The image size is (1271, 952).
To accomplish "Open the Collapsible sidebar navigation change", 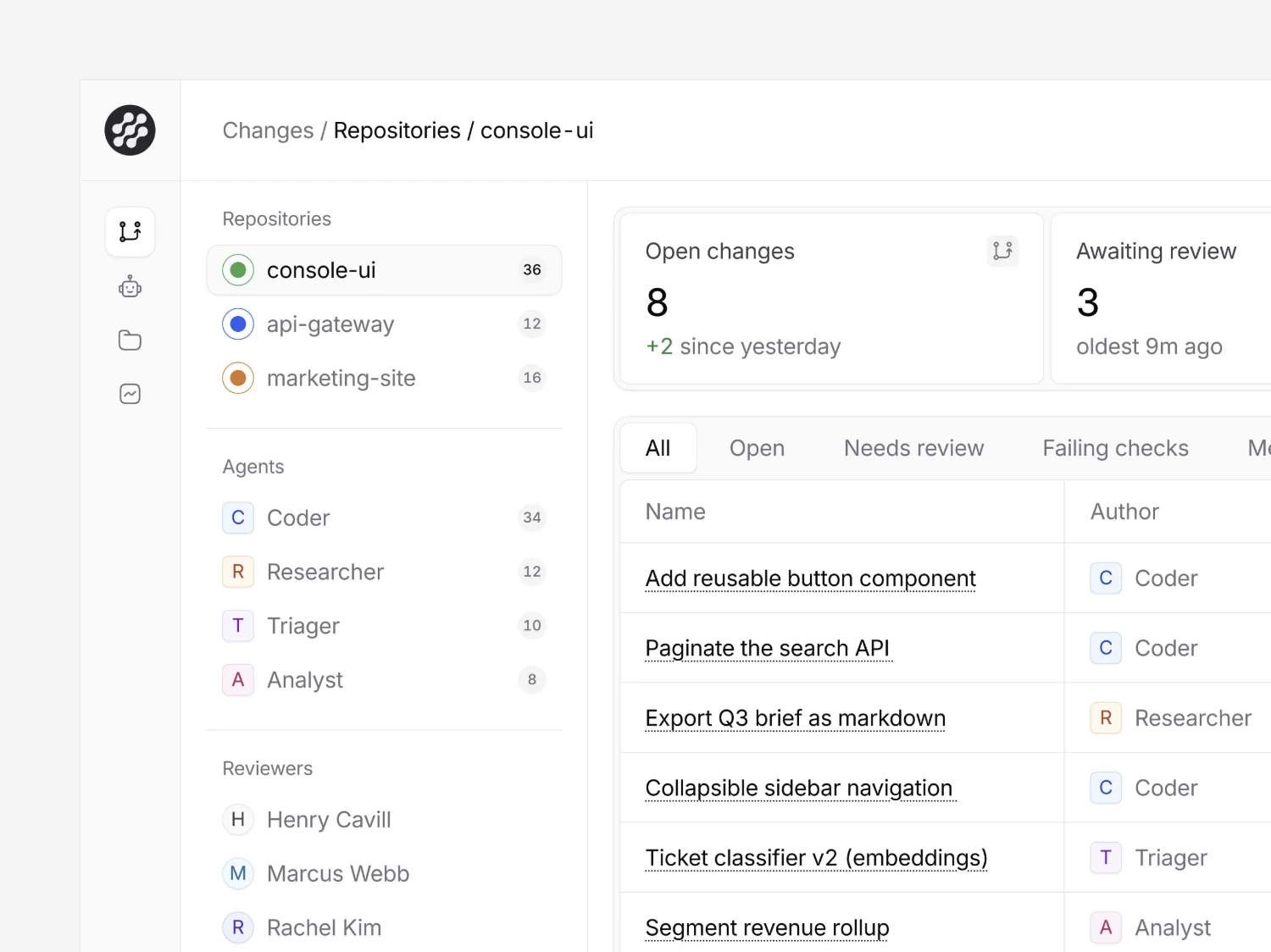I will click(x=799, y=788).
